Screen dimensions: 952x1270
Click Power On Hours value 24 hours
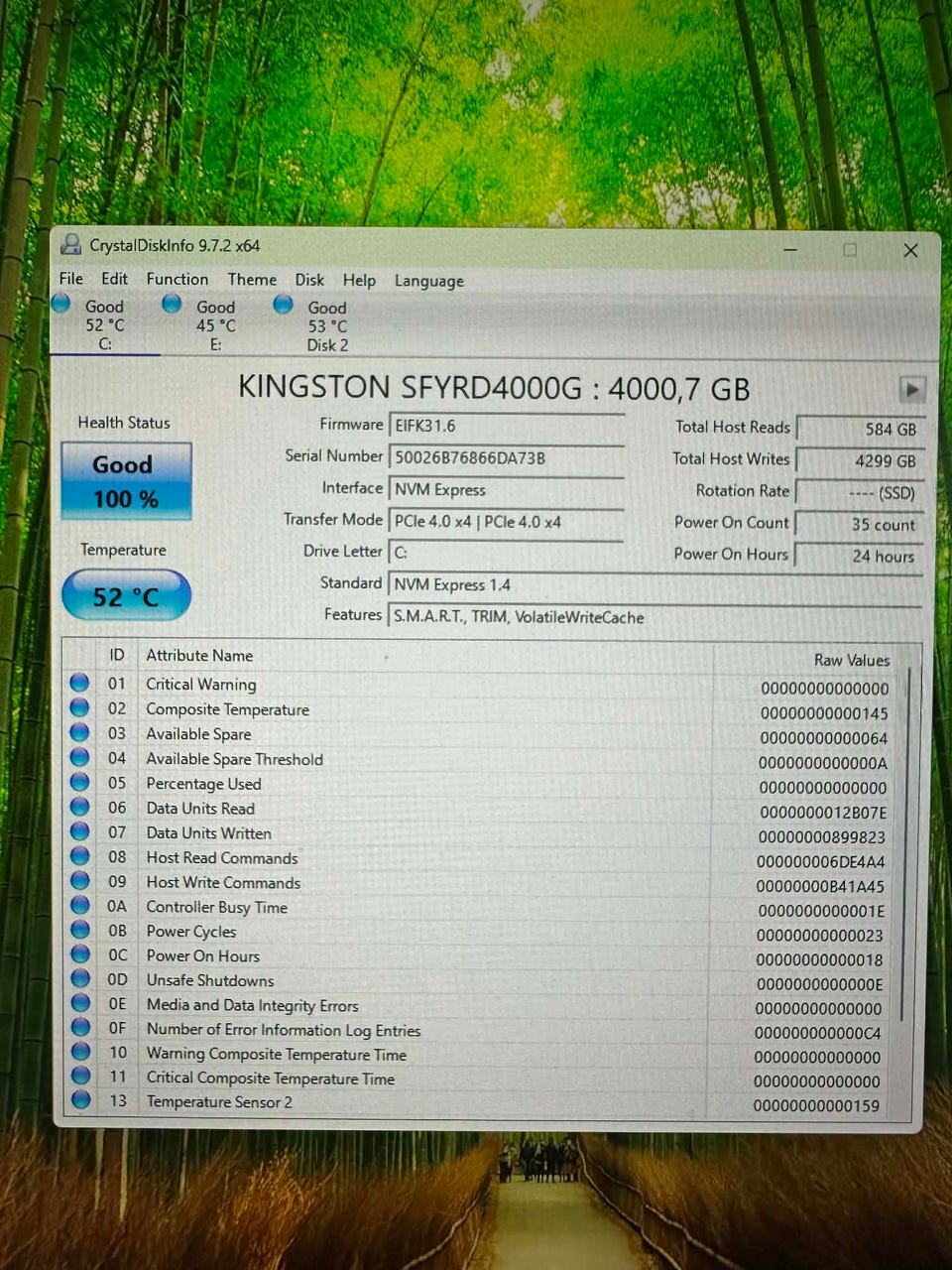point(860,557)
